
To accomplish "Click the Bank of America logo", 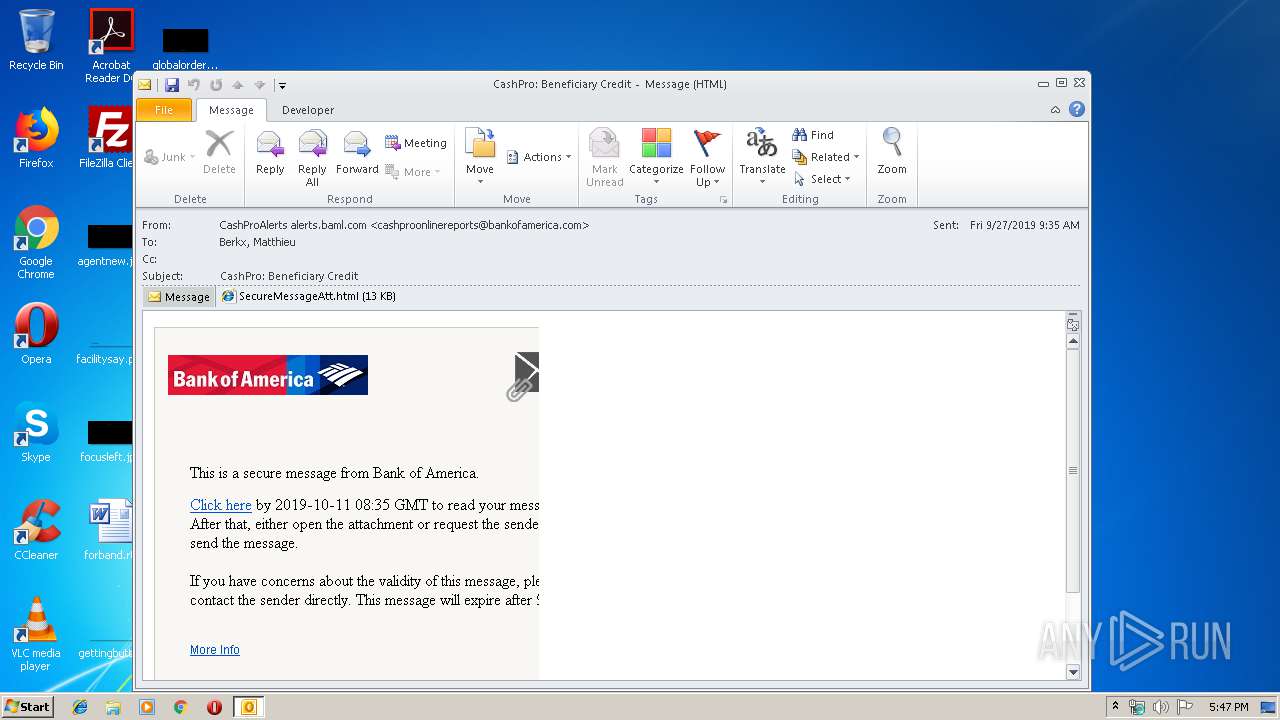I will [268, 375].
